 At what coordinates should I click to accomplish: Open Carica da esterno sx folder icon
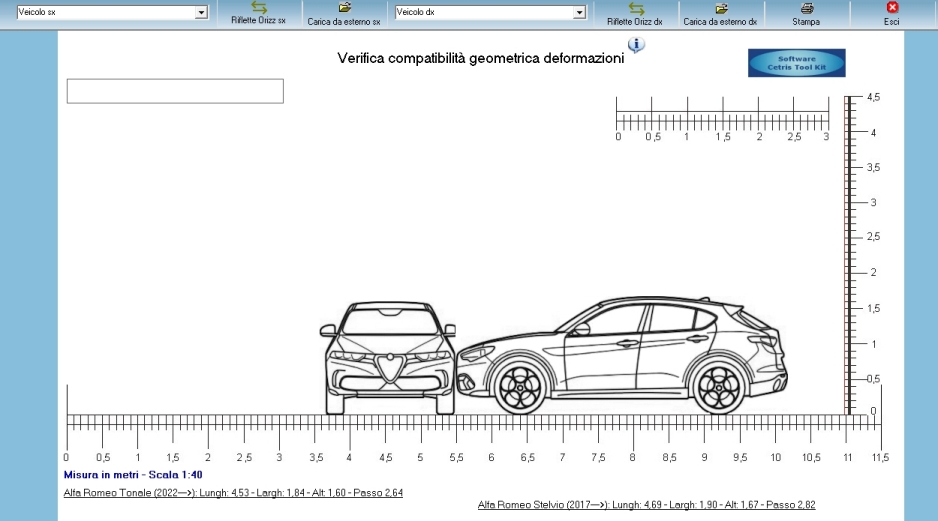point(344,8)
